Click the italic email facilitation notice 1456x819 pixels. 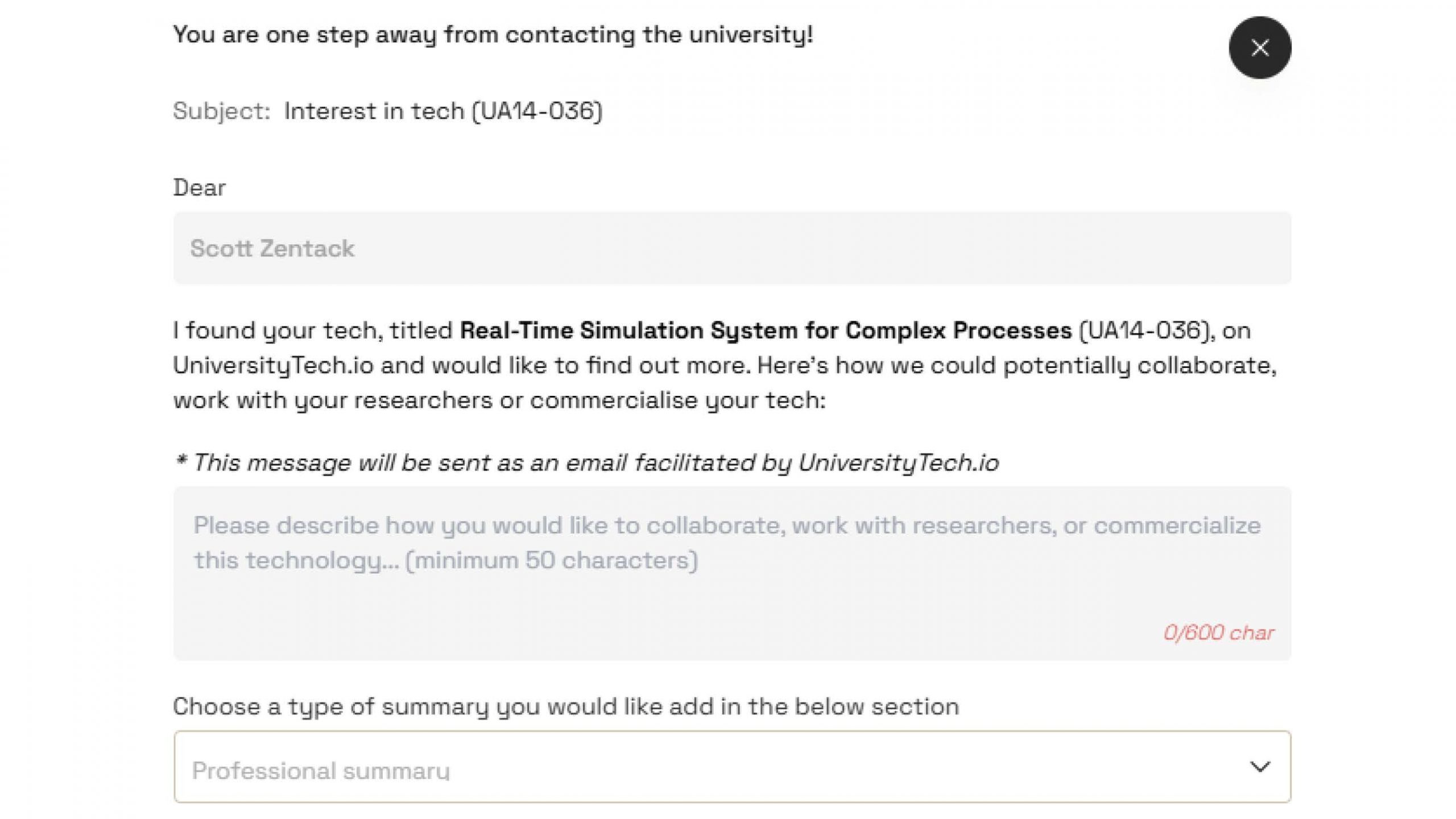pyautogui.click(x=586, y=463)
